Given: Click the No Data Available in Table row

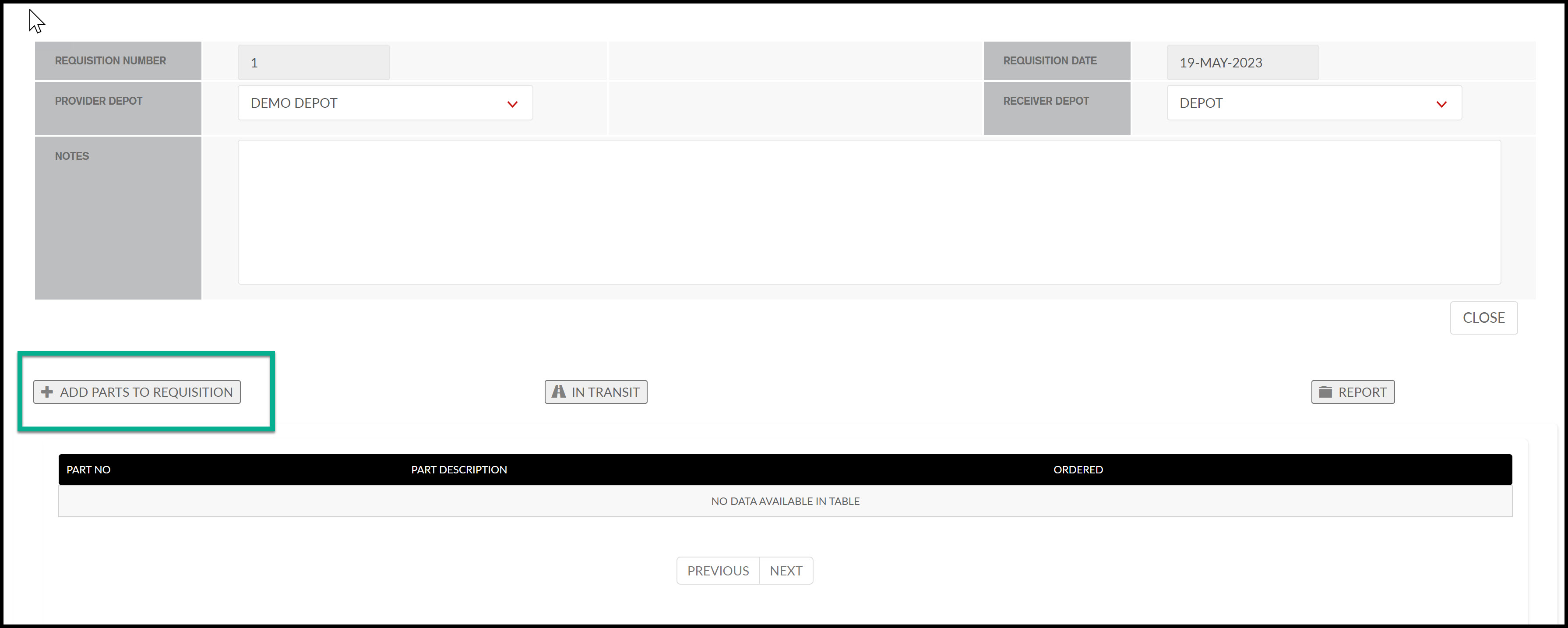Looking at the screenshot, I should click(785, 501).
